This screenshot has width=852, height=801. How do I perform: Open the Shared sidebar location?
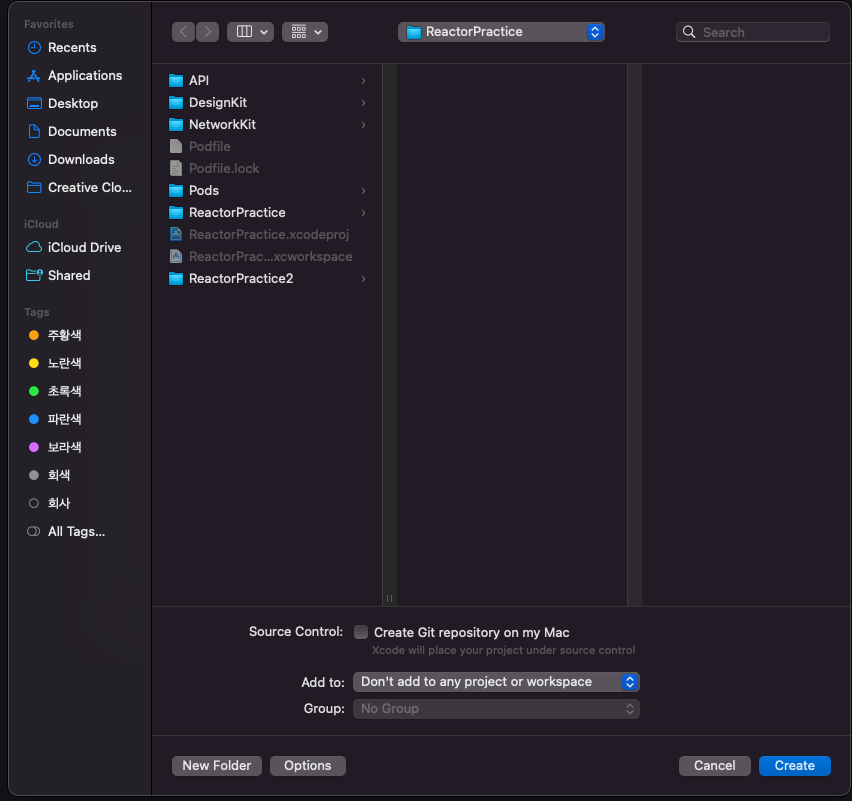tap(58, 276)
